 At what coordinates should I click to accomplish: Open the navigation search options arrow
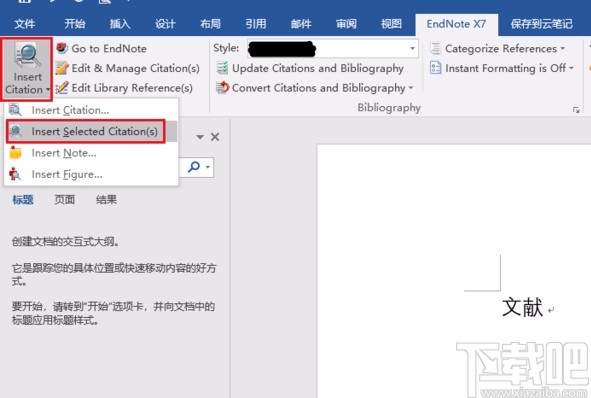(208, 167)
